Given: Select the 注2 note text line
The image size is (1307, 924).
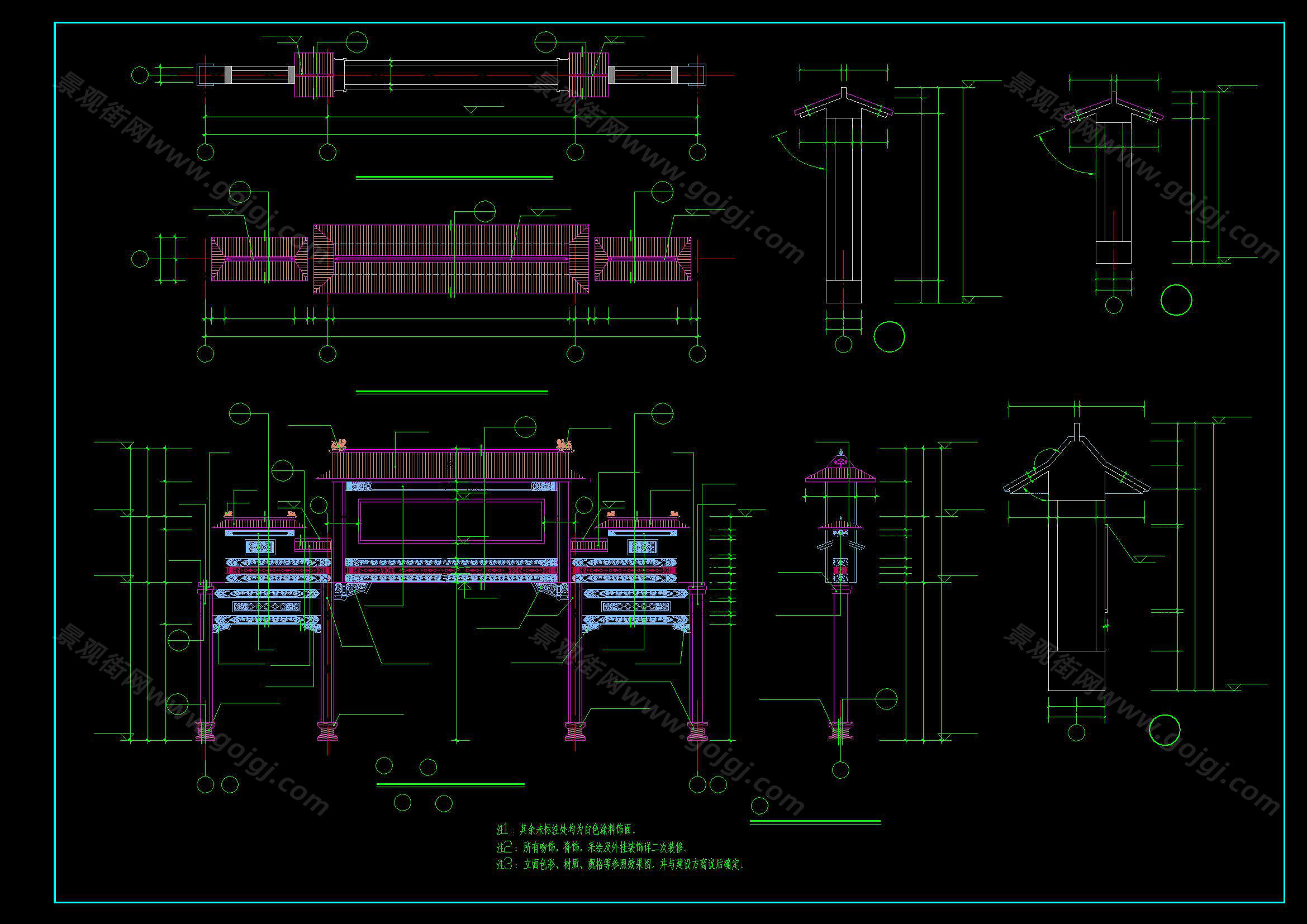Looking at the screenshot, I should 592,847.
